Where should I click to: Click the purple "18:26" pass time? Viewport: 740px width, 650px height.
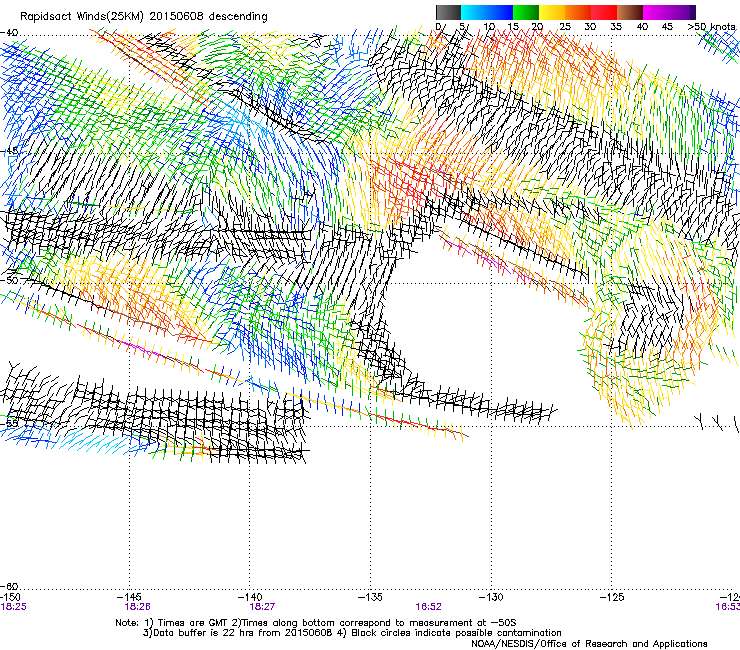click(137, 607)
